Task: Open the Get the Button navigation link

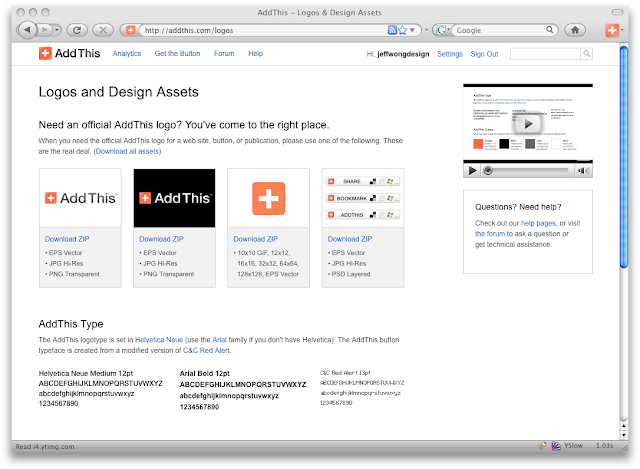Action: [177, 53]
